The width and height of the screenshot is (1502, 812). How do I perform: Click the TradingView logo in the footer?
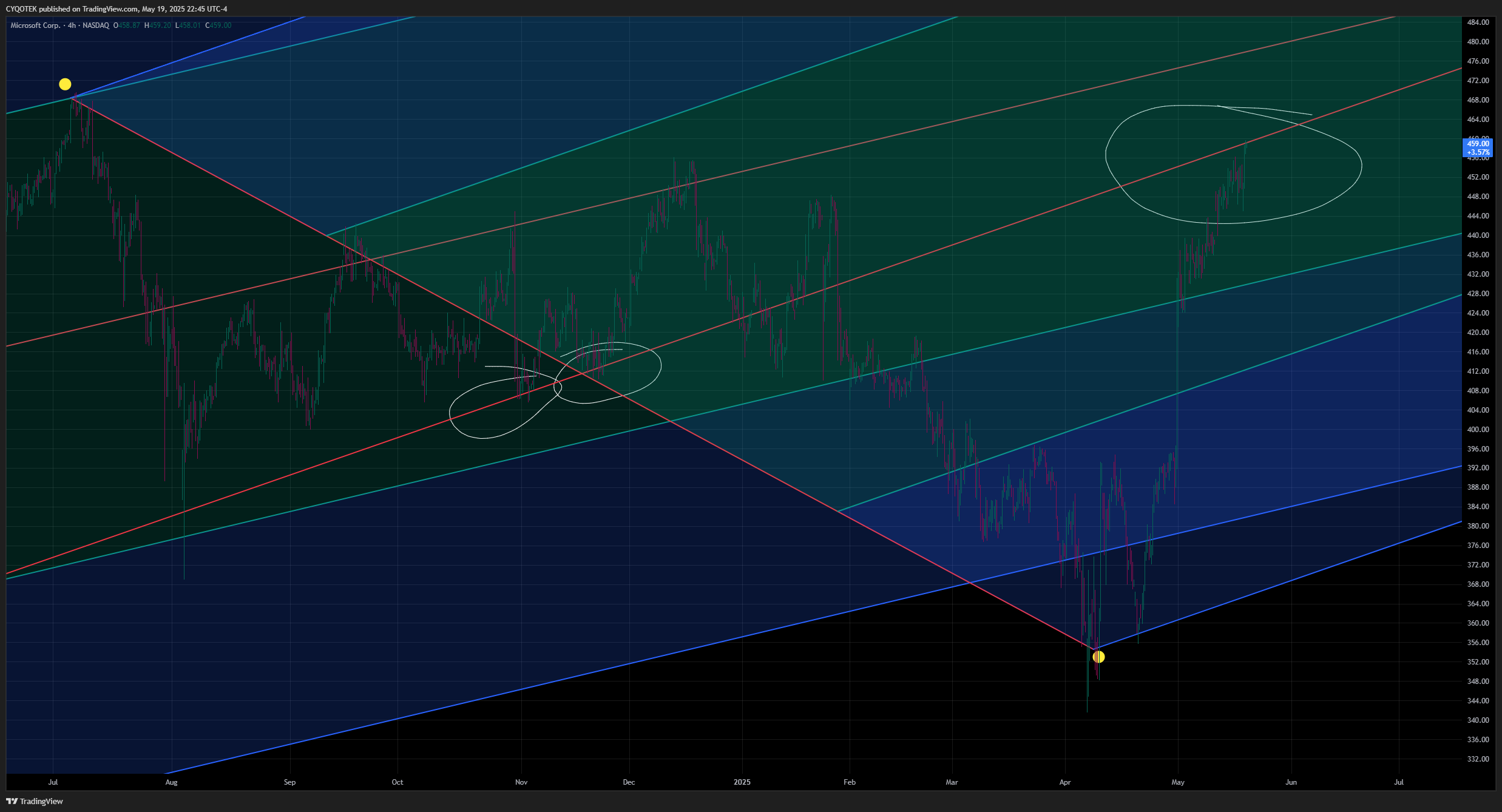click(x=35, y=801)
